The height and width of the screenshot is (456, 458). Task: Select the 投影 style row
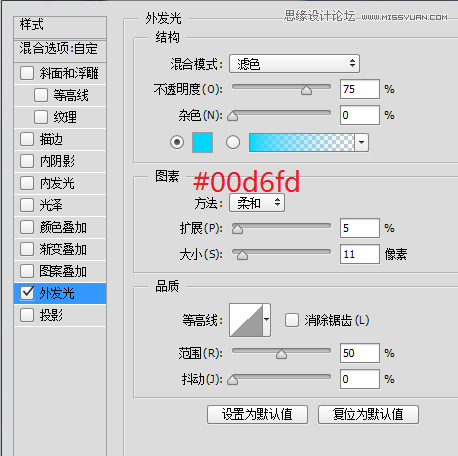click(x=60, y=315)
